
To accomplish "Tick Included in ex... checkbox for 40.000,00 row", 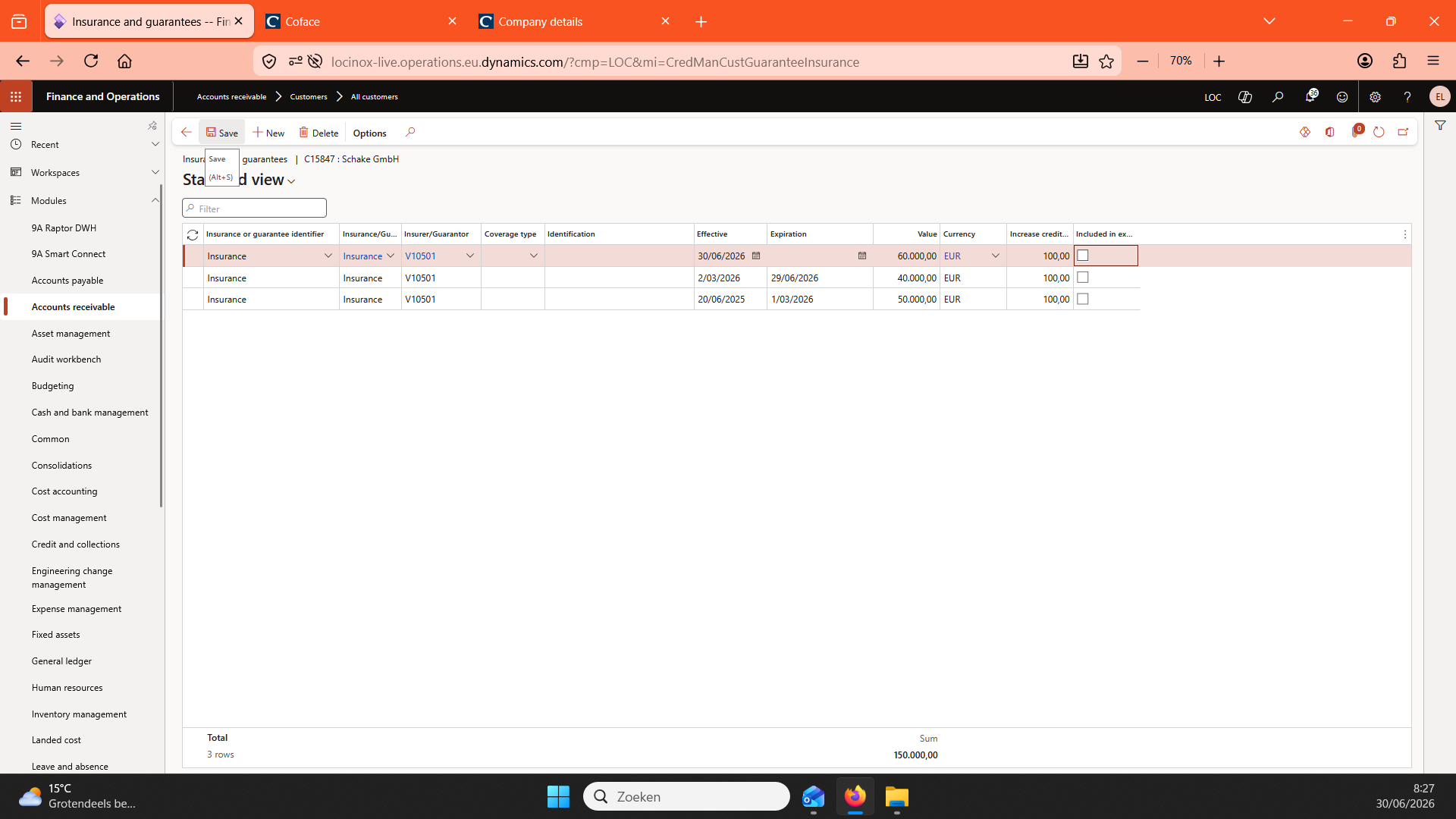I will [1083, 278].
